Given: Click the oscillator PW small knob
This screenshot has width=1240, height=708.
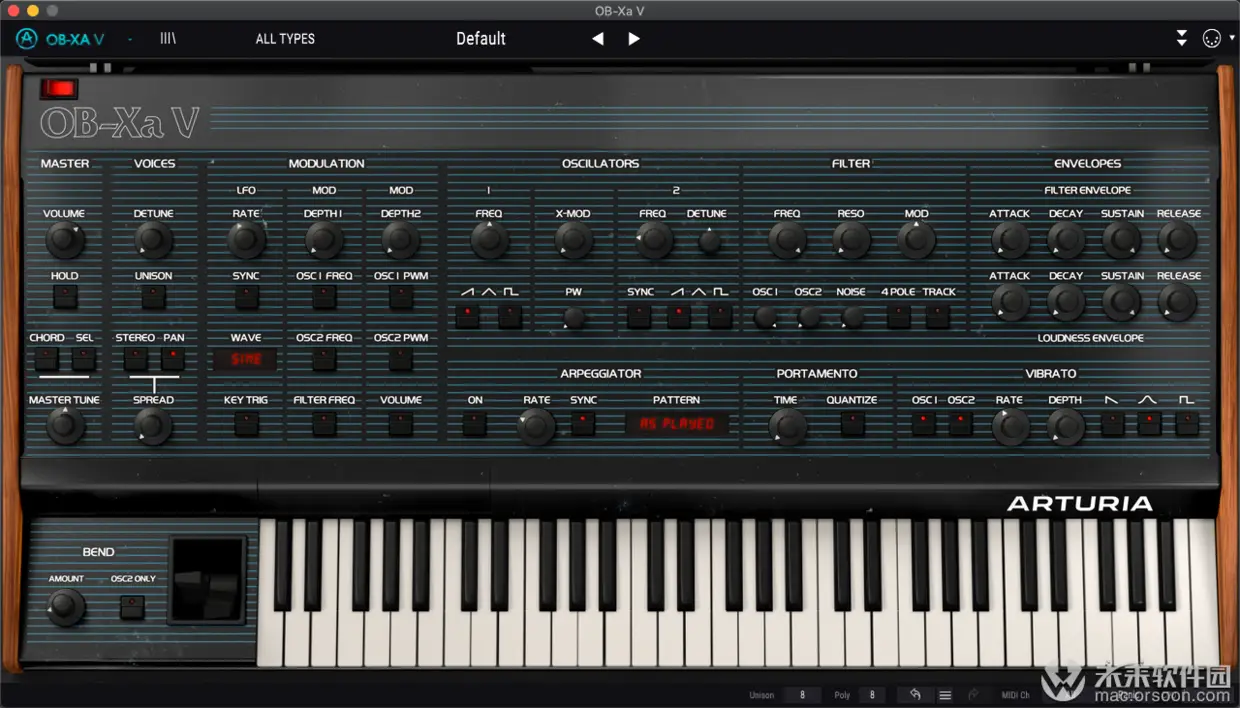Looking at the screenshot, I should click(x=573, y=318).
